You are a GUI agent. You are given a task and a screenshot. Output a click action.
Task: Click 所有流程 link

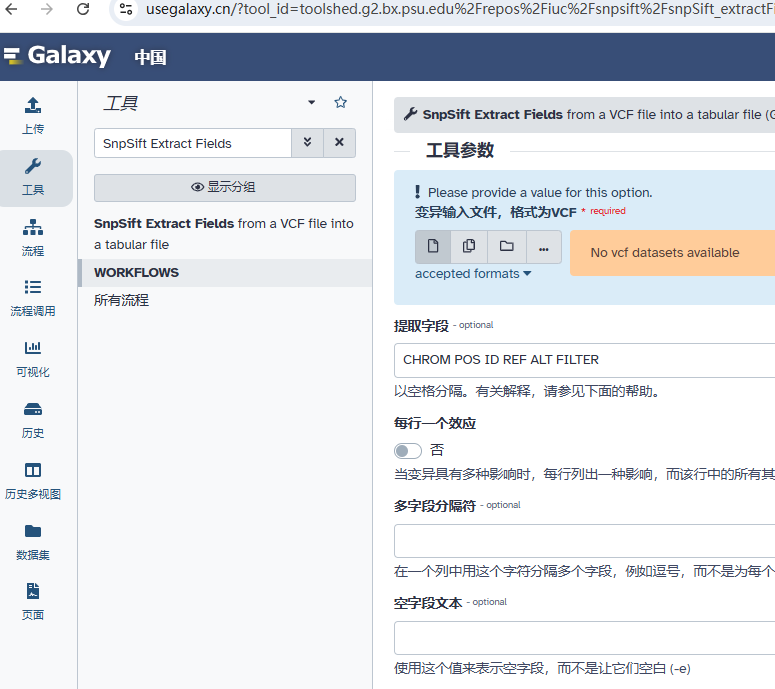pyautogui.click(x=122, y=300)
